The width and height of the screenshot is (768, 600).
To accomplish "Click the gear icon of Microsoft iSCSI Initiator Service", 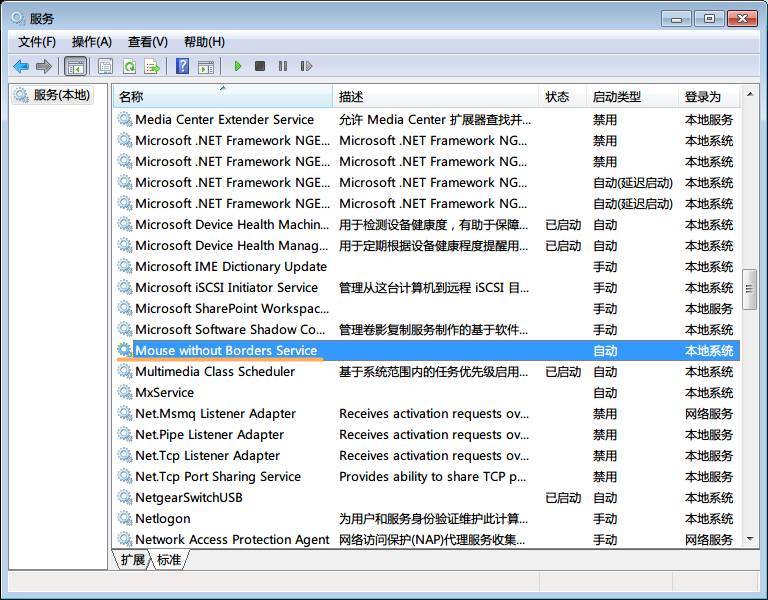I will tap(125, 288).
